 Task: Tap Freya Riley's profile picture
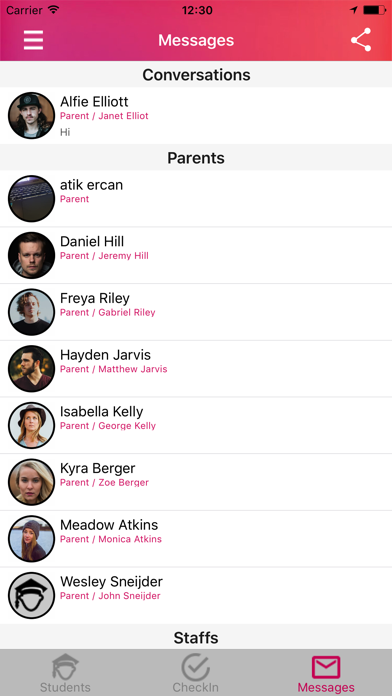coord(32,312)
